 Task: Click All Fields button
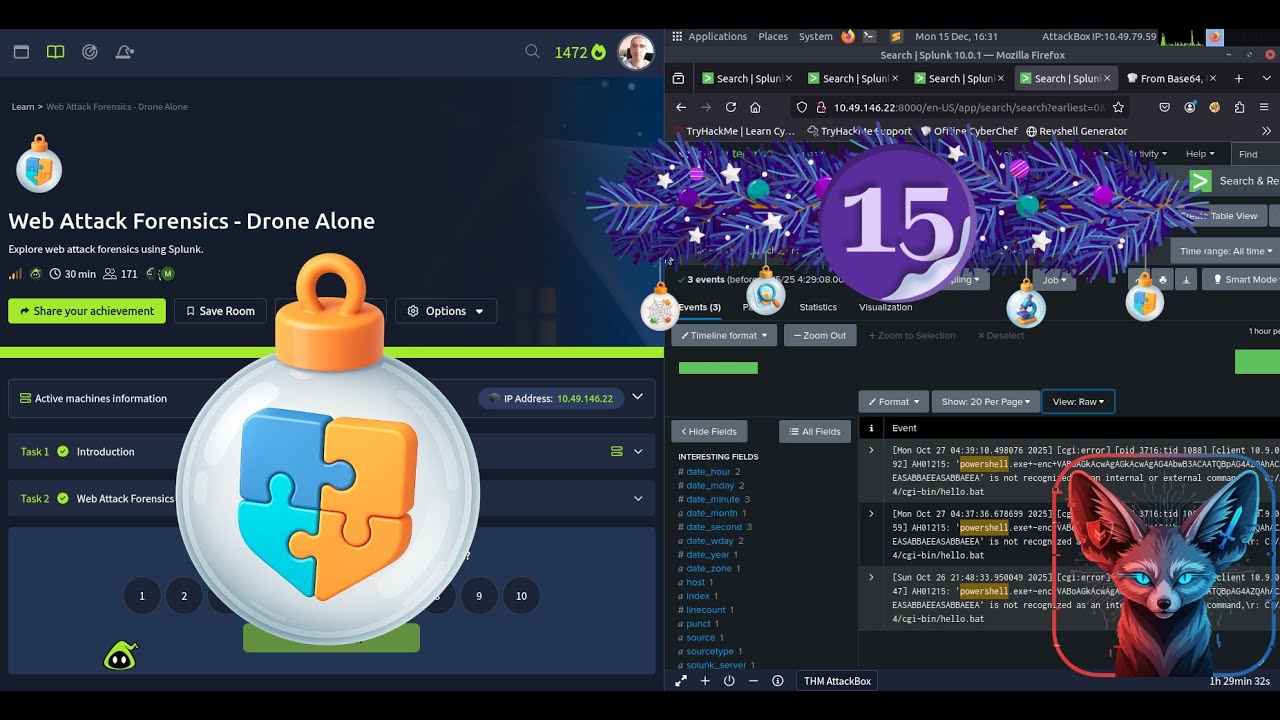coord(815,431)
